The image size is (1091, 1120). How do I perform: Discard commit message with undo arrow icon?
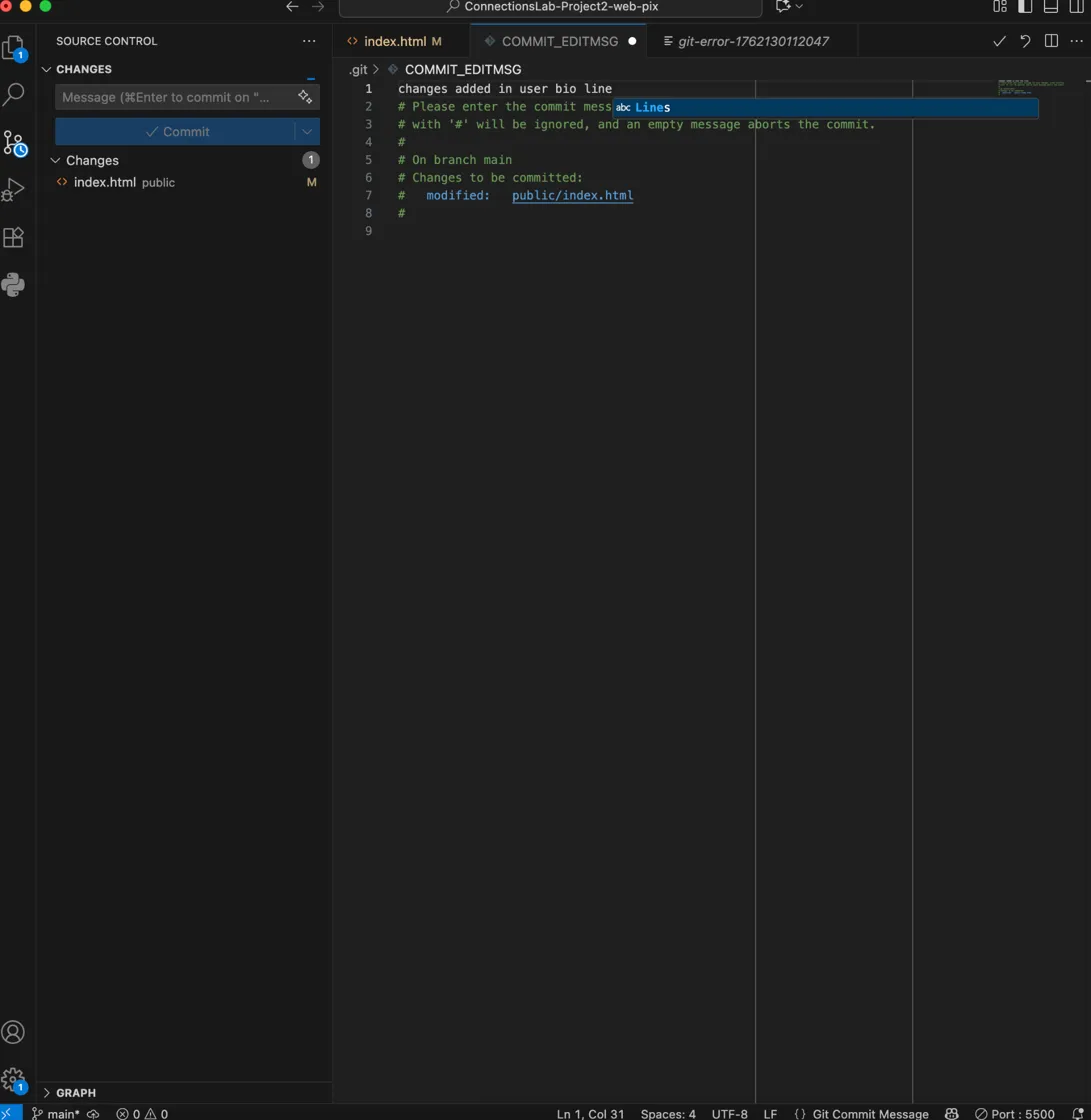(x=1025, y=41)
